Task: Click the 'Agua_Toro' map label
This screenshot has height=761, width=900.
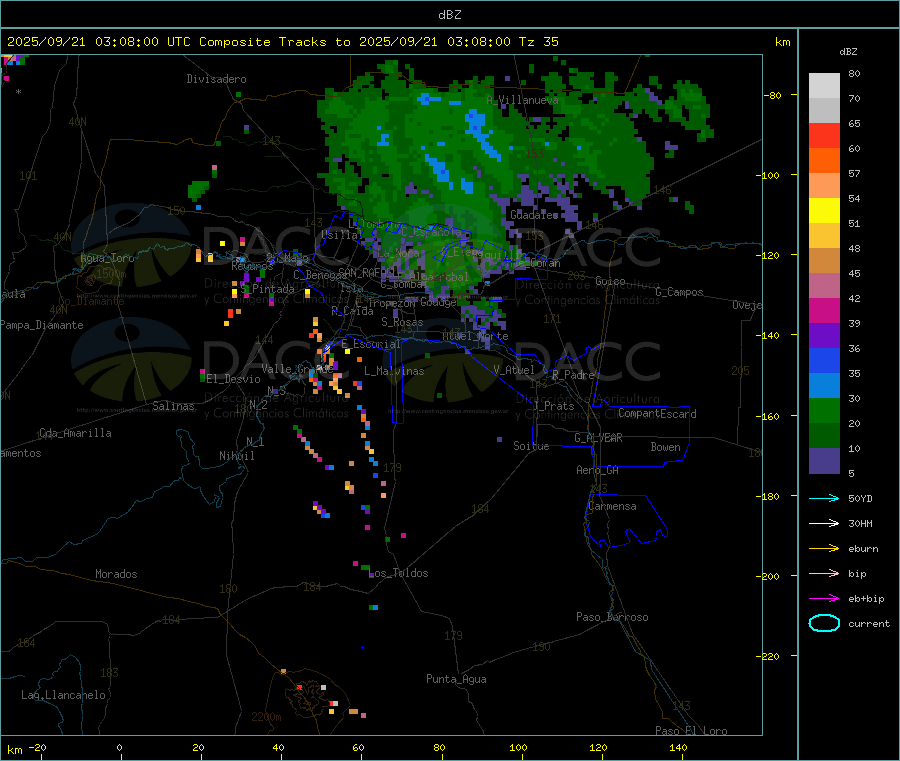Action: click(x=107, y=258)
